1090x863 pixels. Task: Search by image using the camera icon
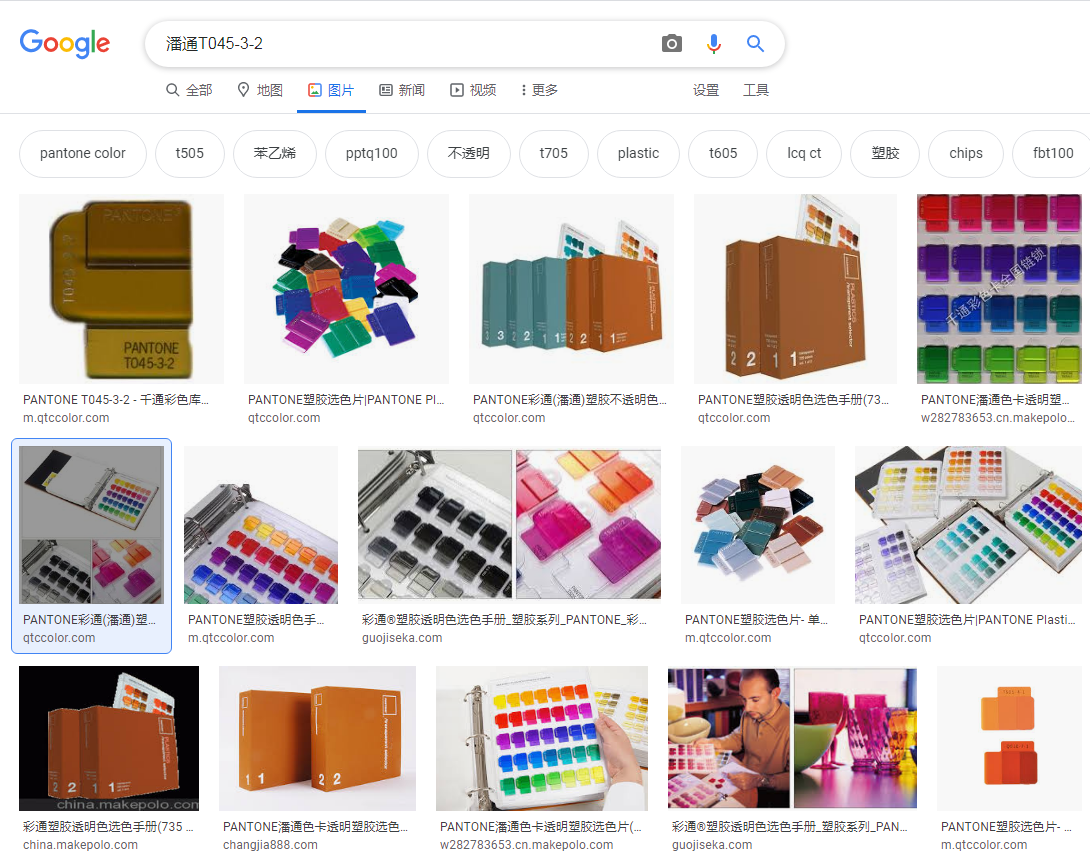(x=671, y=42)
